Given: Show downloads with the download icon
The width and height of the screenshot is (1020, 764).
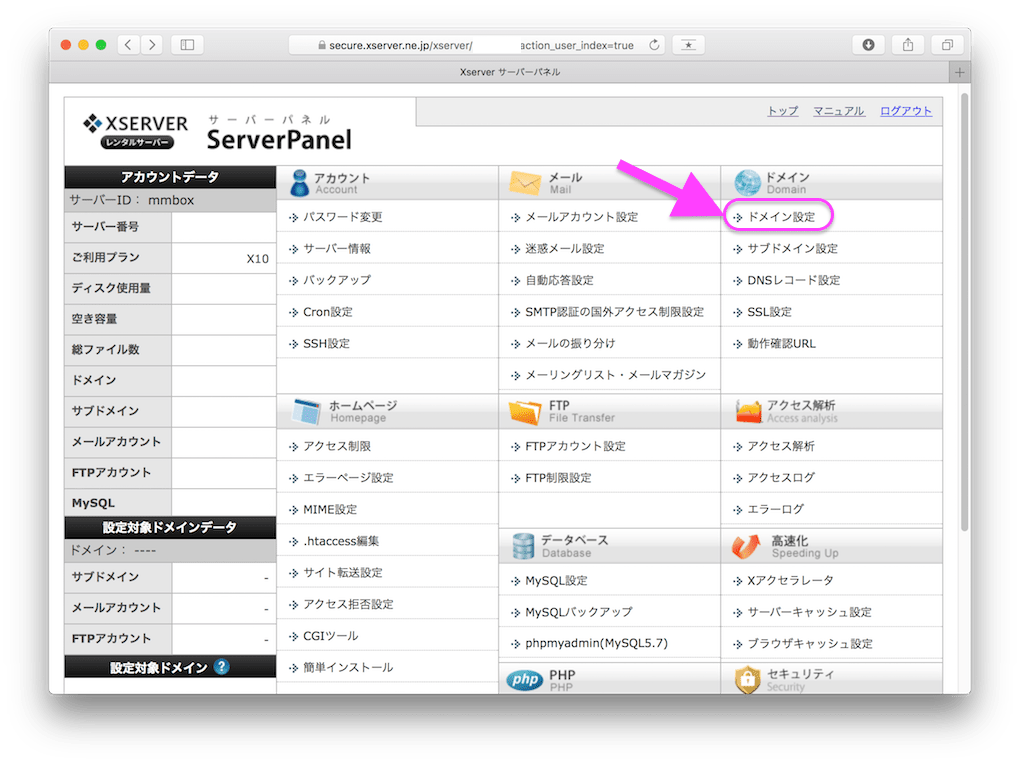Looking at the screenshot, I should [x=868, y=45].
